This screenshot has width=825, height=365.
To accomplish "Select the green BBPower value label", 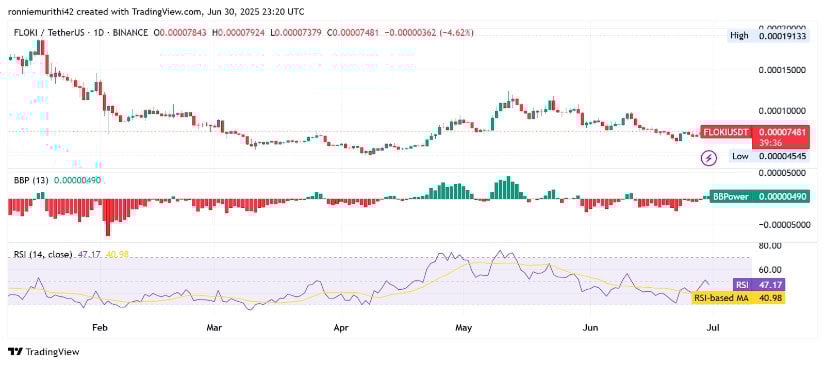I will click(x=758, y=197).
